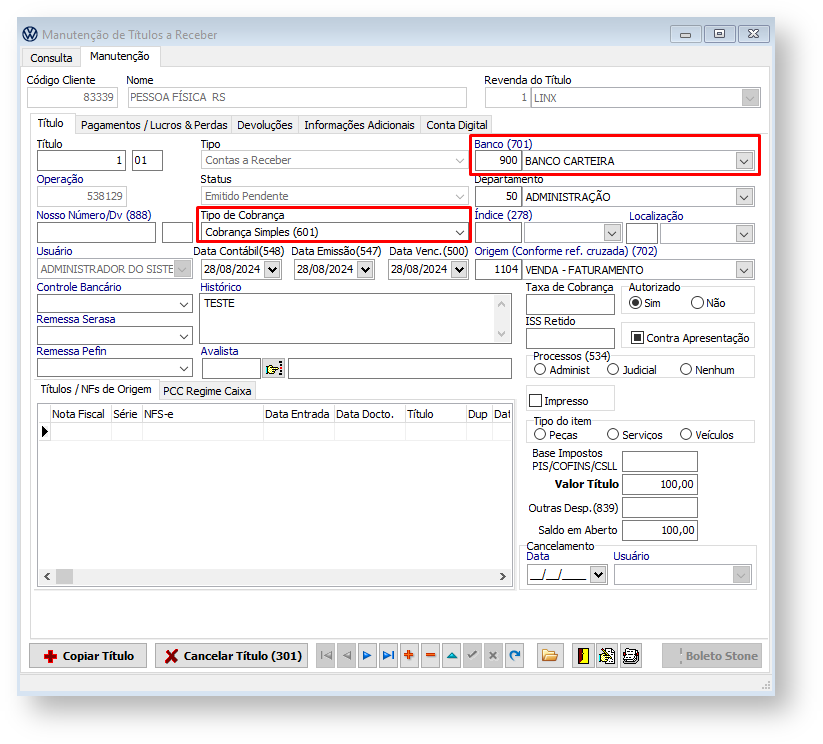Image resolution: width=823 pixels, height=744 pixels.
Task: Select Judicial process radio button
Action: pyautogui.click(x=613, y=370)
